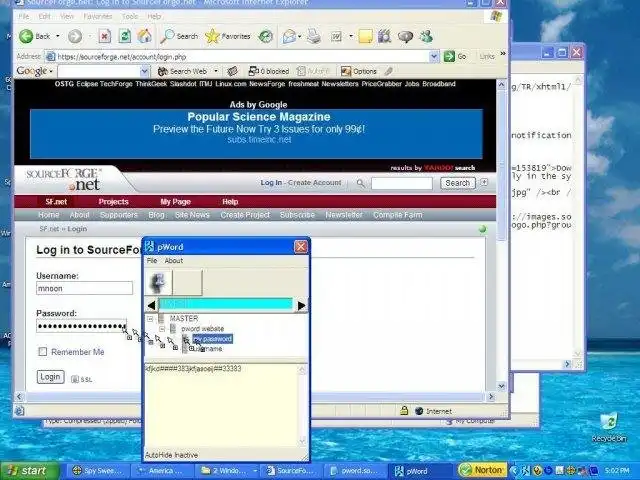Screen dimensions: 640x480
Task: Click the Discuss speech bubble icon
Action: 405,36
